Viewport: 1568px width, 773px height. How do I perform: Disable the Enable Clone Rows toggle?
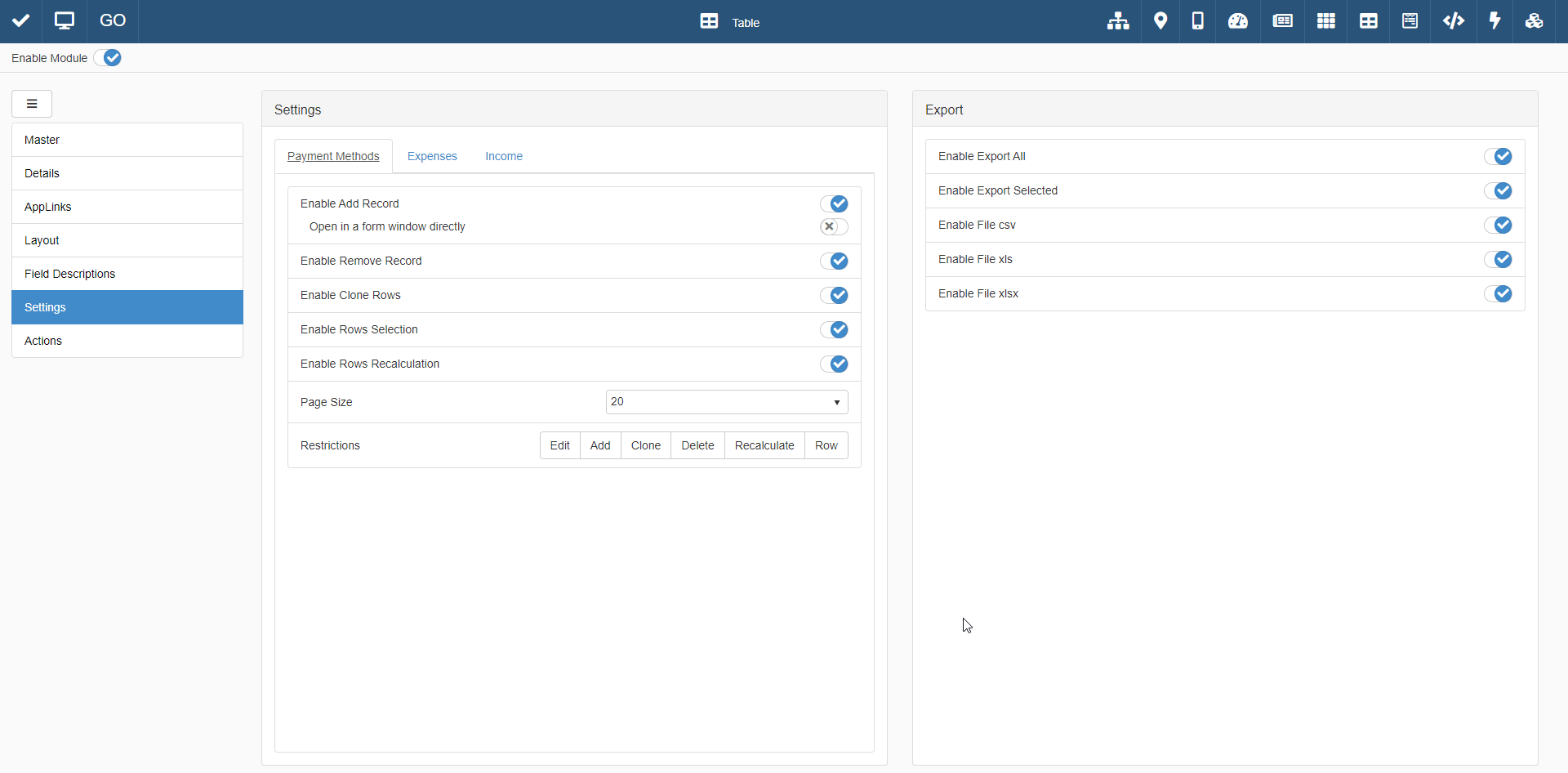tap(834, 296)
